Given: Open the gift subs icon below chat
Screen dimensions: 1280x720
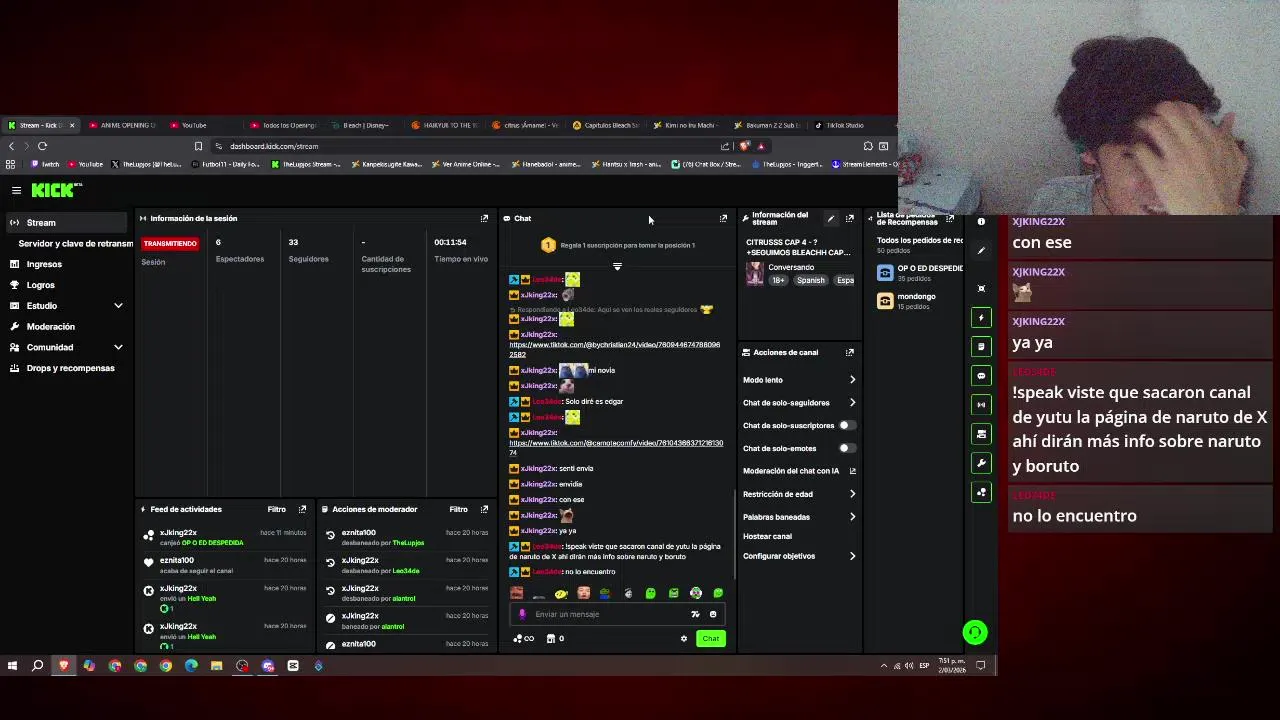Looking at the screenshot, I should pos(522,638).
